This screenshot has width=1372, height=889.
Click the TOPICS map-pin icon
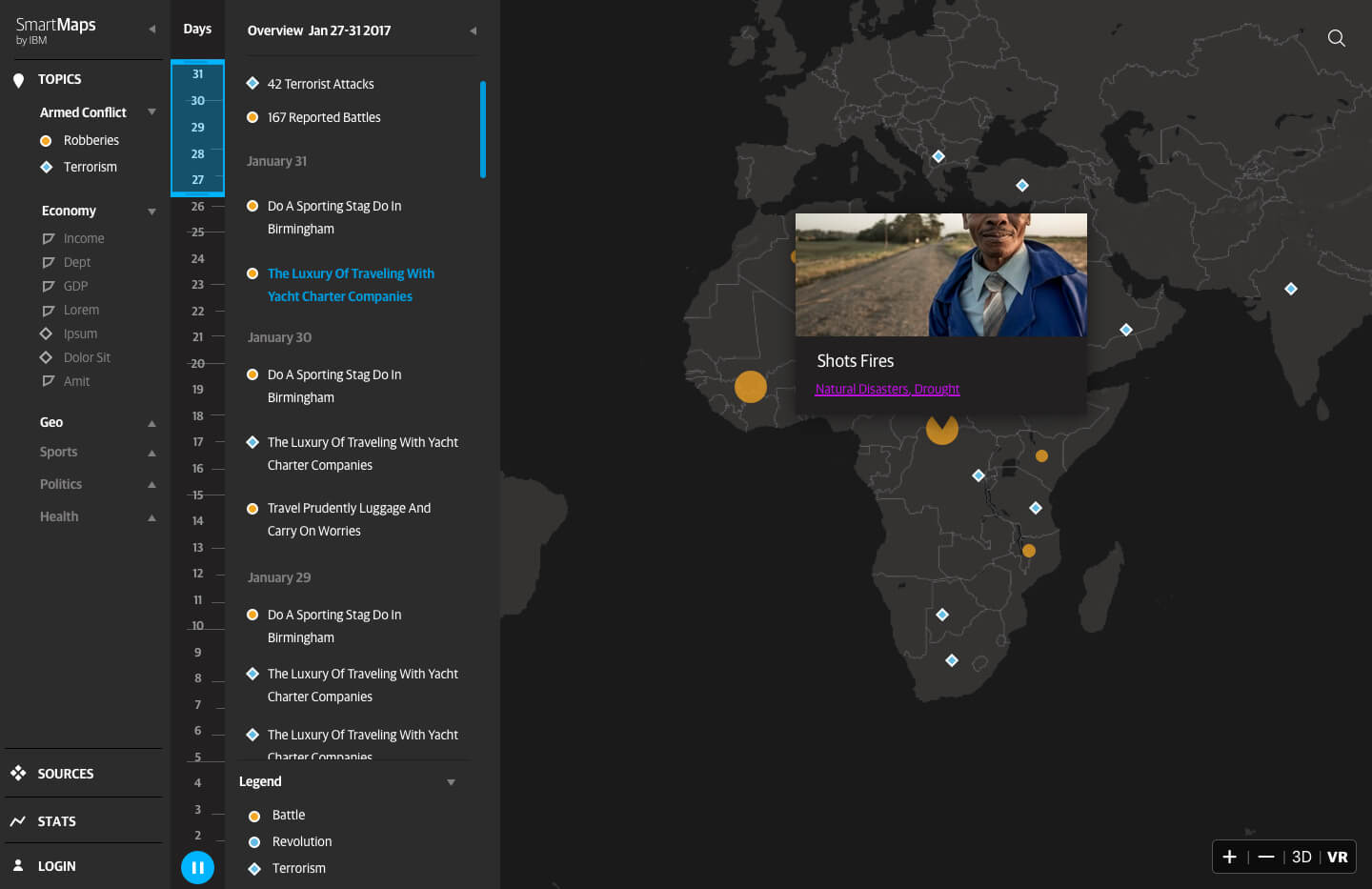coord(18,80)
